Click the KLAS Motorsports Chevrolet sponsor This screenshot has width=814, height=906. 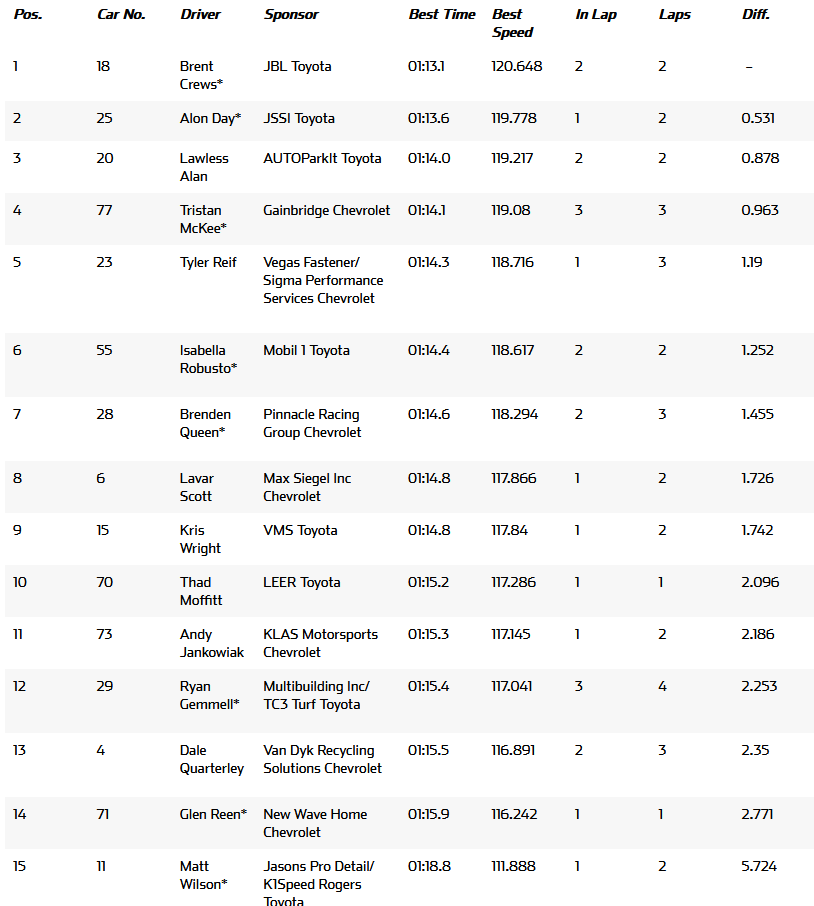(320, 643)
